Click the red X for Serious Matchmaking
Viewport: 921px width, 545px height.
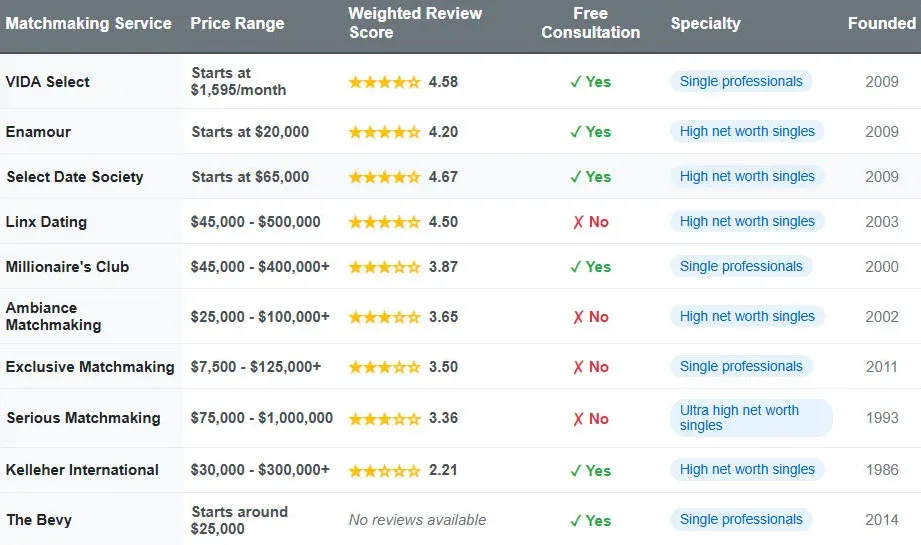pos(578,419)
